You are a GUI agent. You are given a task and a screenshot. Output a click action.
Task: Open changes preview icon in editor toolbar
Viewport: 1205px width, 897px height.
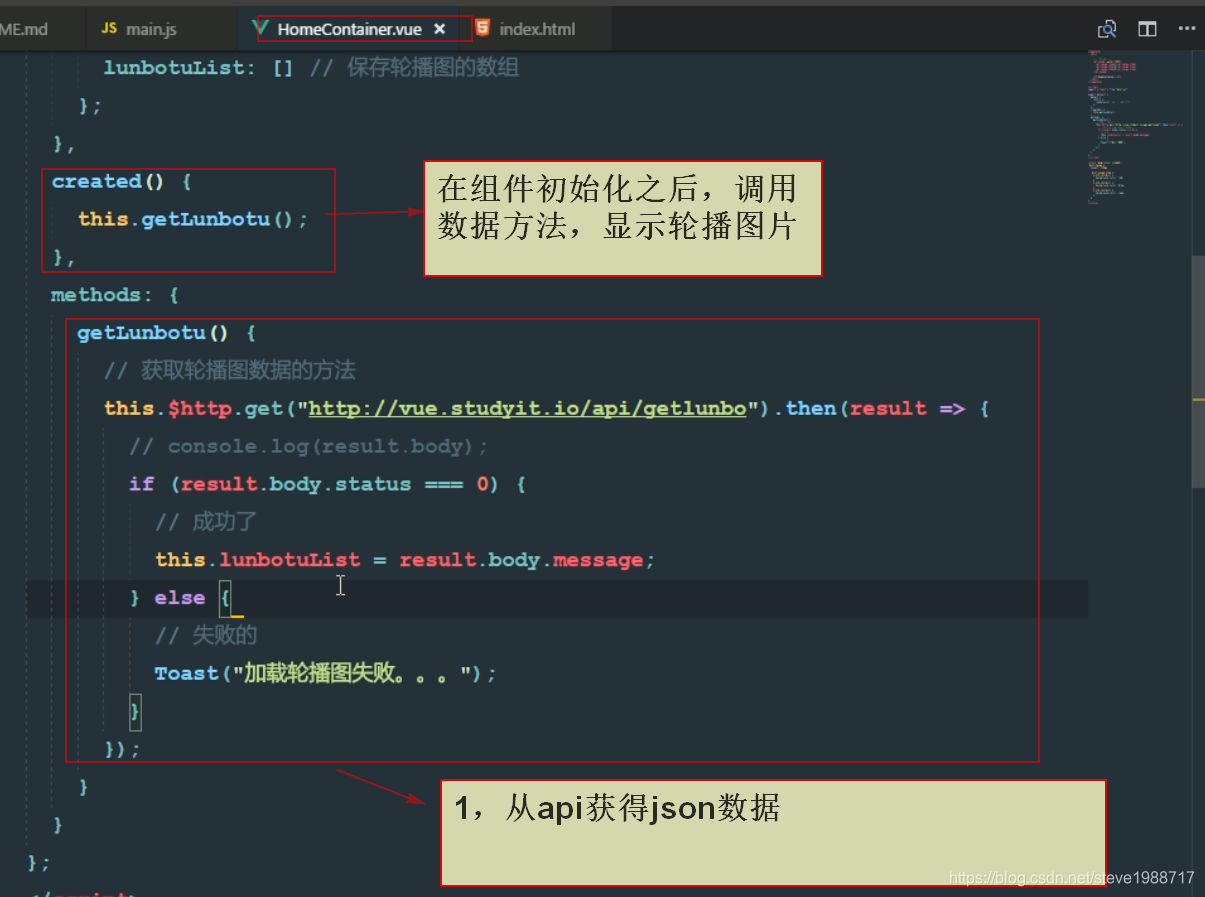(x=1107, y=29)
